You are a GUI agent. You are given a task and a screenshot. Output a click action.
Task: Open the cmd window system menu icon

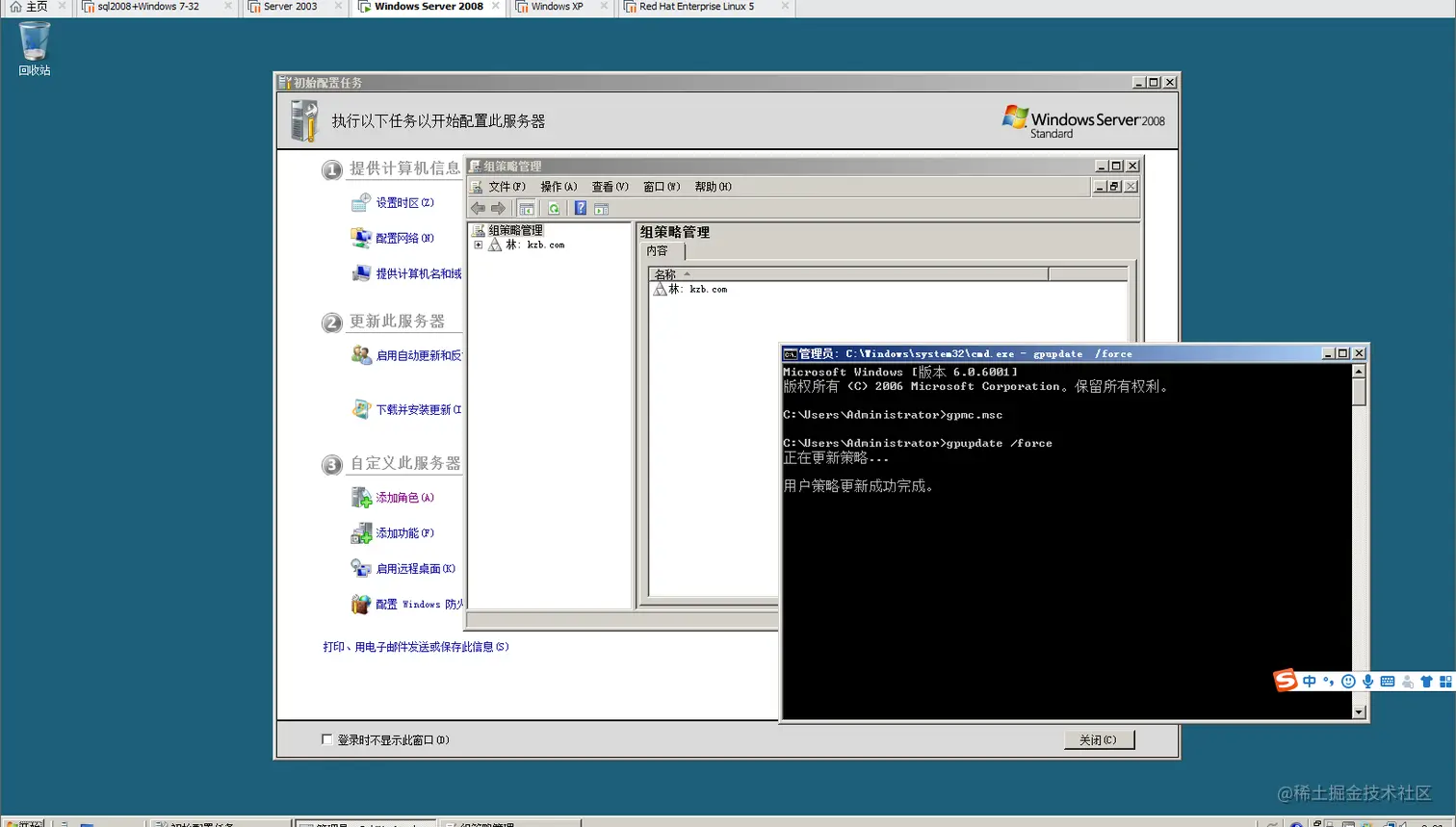coord(790,353)
